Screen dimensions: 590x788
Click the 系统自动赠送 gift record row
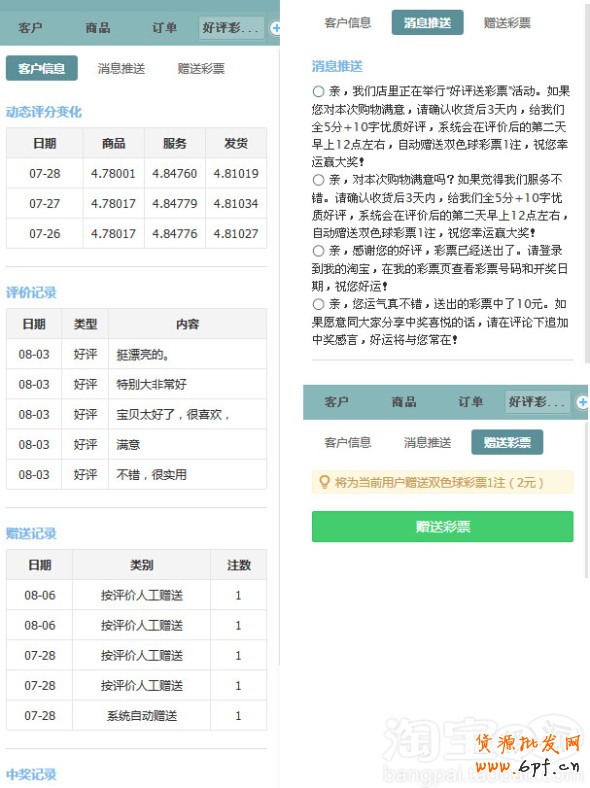[x=136, y=716]
